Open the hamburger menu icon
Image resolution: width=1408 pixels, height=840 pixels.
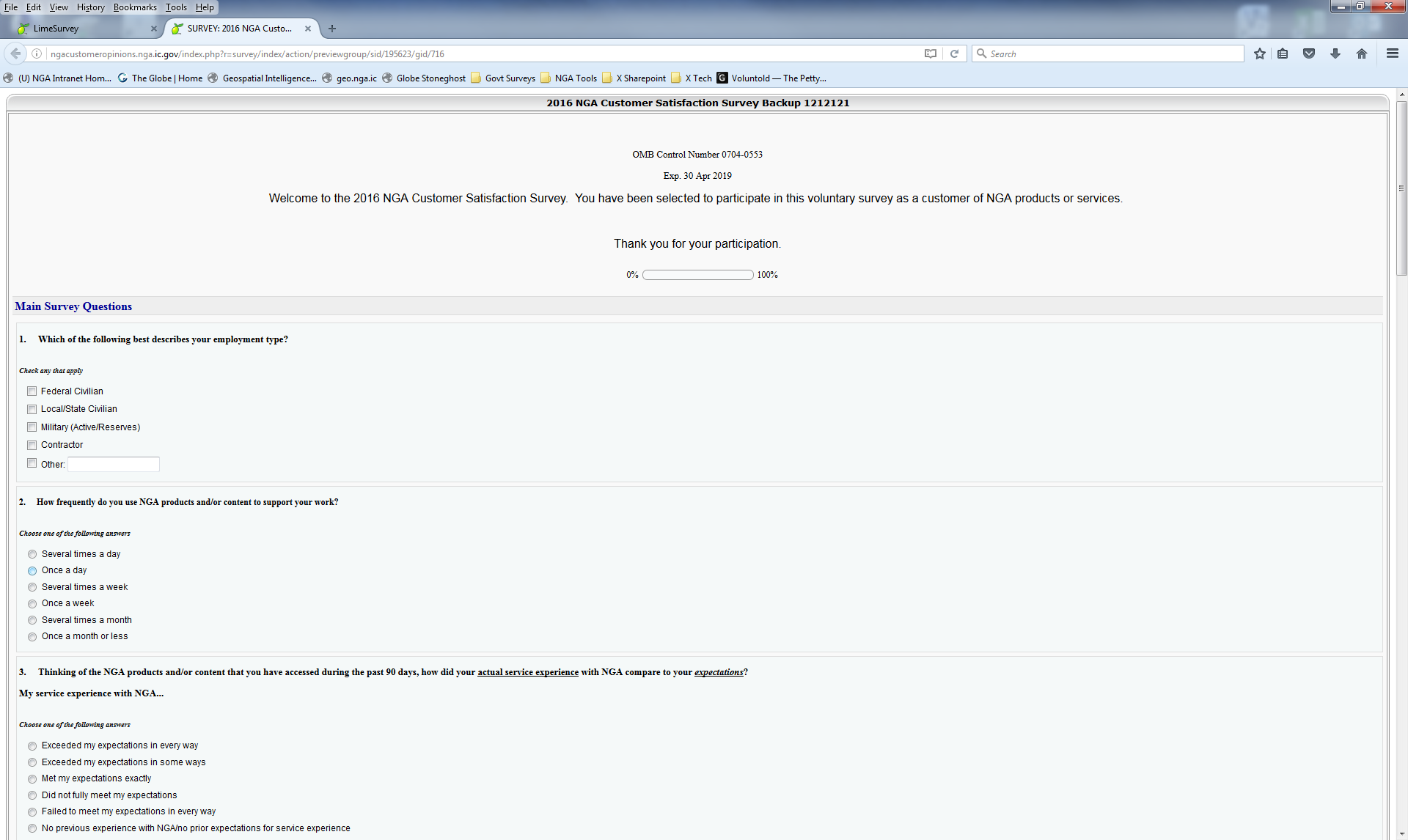coord(1392,54)
